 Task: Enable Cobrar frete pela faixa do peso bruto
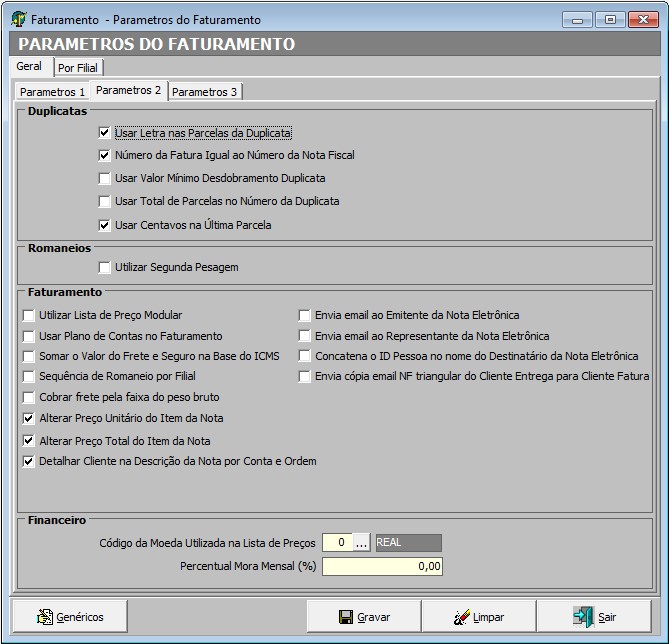tap(28, 397)
